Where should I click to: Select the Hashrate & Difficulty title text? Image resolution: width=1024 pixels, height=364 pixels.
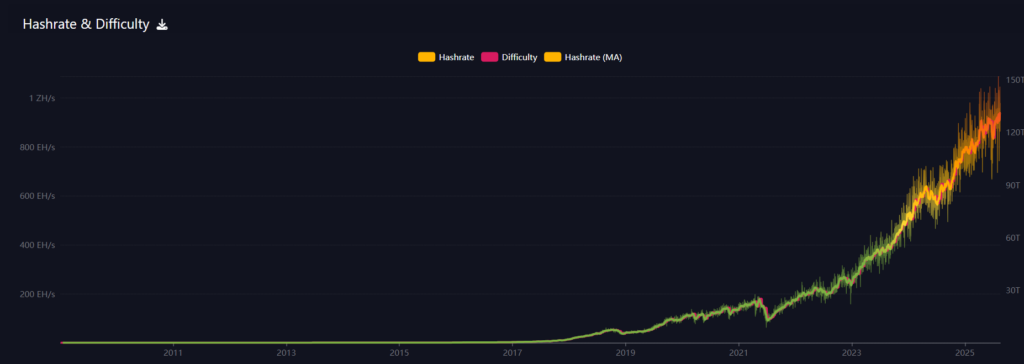[86, 25]
